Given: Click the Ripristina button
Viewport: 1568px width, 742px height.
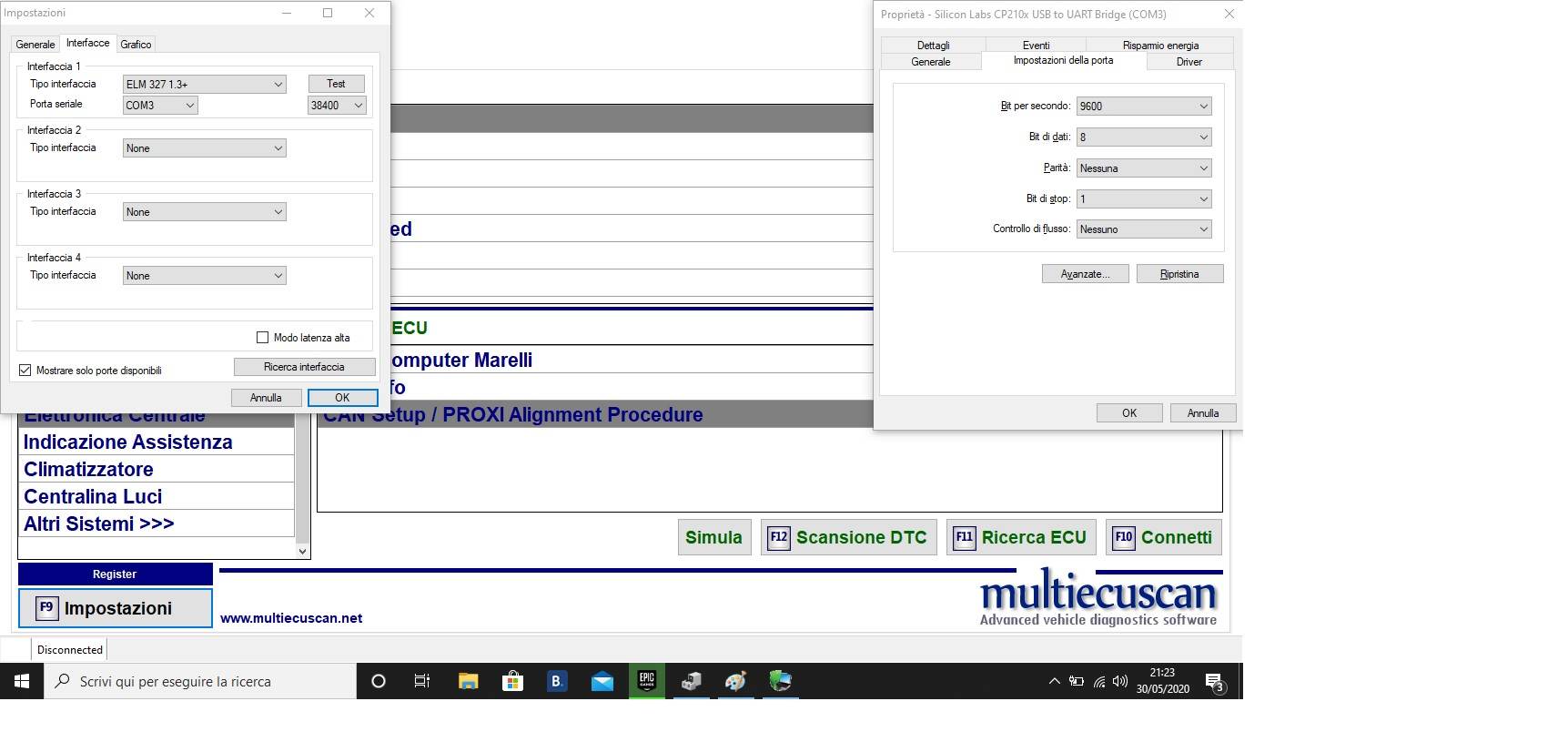Looking at the screenshot, I should click(1179, 274).
